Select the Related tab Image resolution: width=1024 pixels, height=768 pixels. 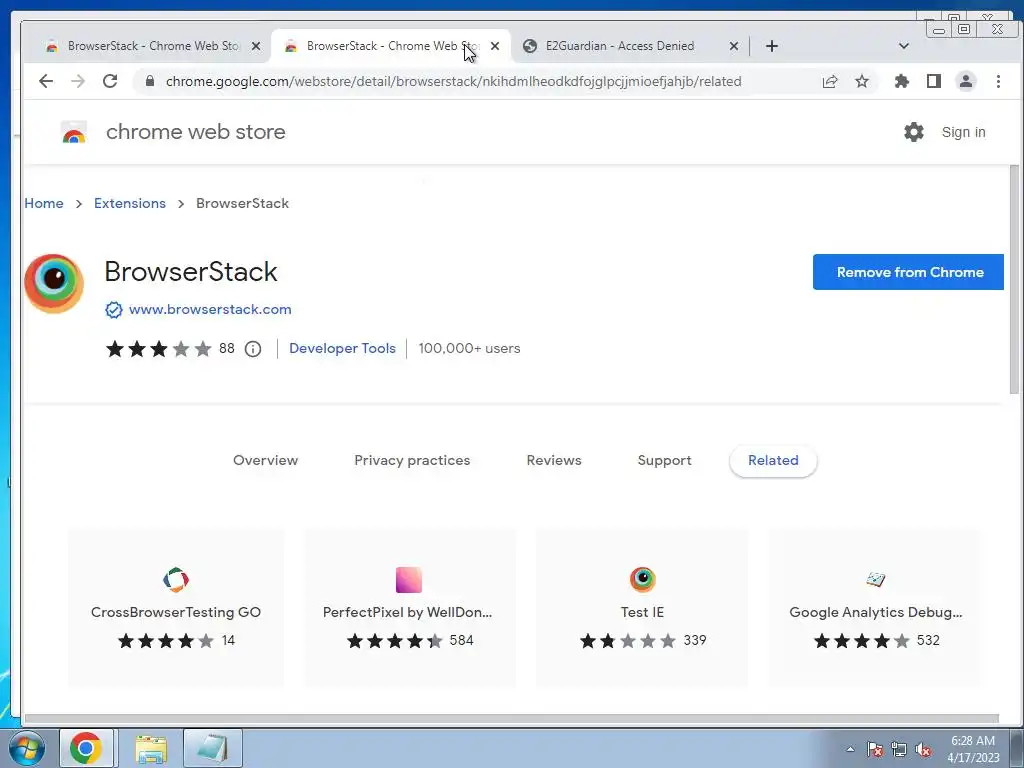[x=773, y=460]
